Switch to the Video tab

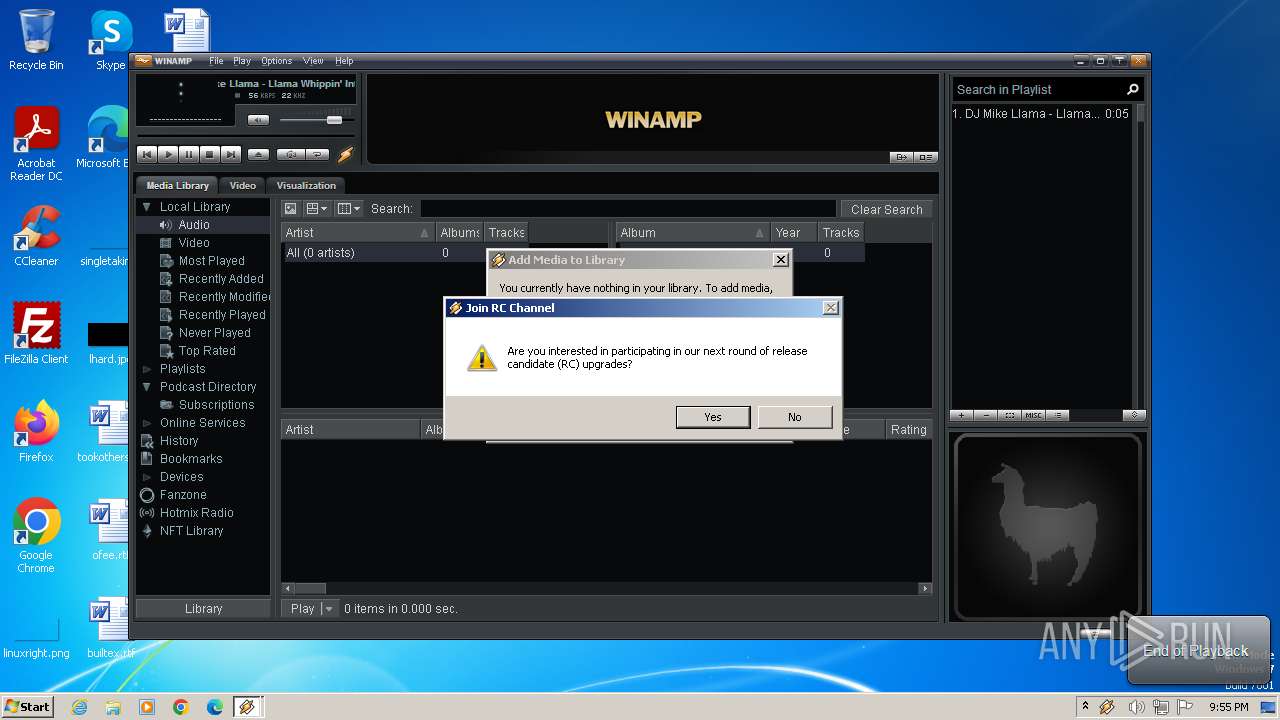[243, 185]
